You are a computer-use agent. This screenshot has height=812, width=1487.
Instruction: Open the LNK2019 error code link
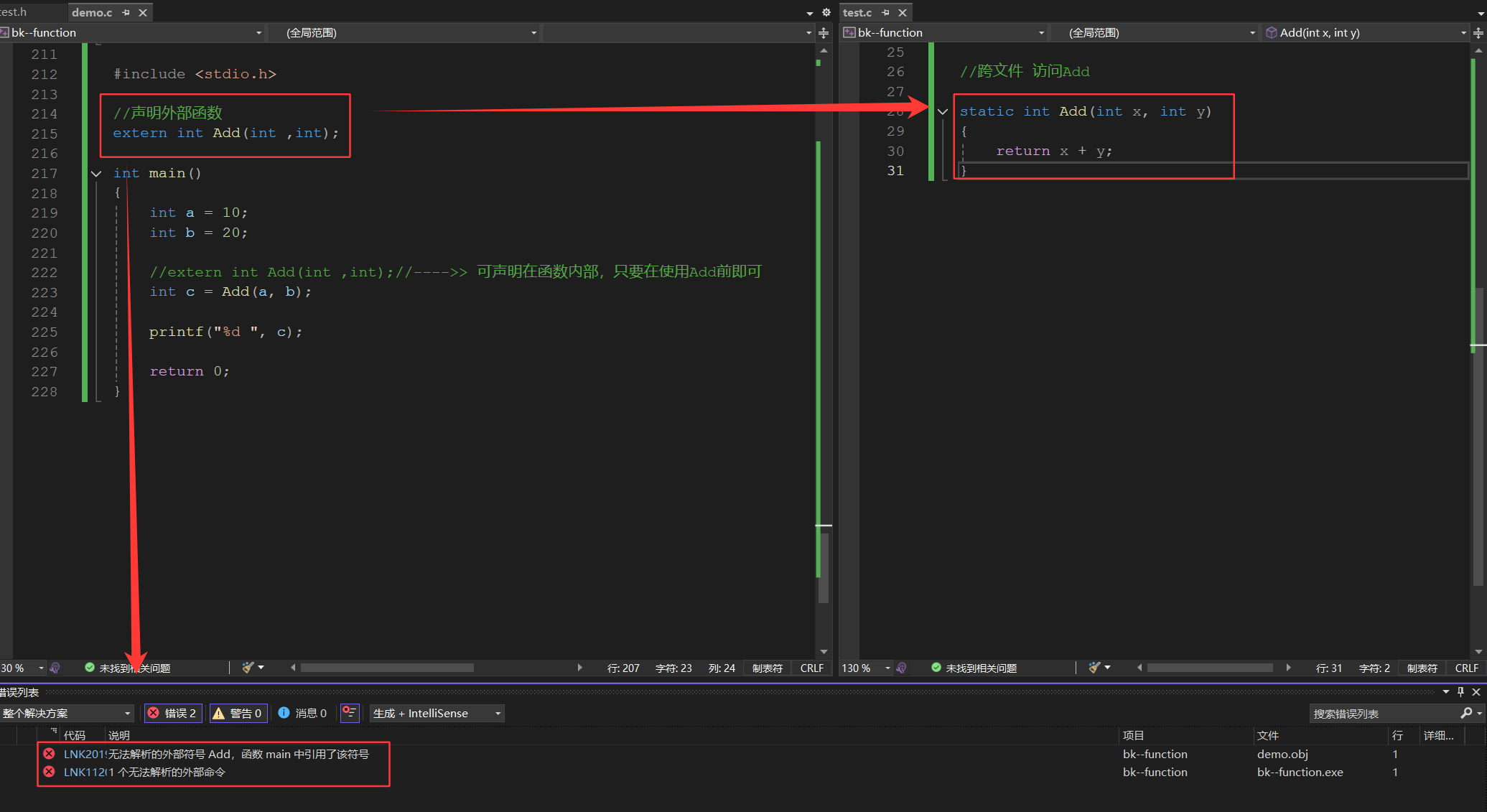click(x=83, y=754)
